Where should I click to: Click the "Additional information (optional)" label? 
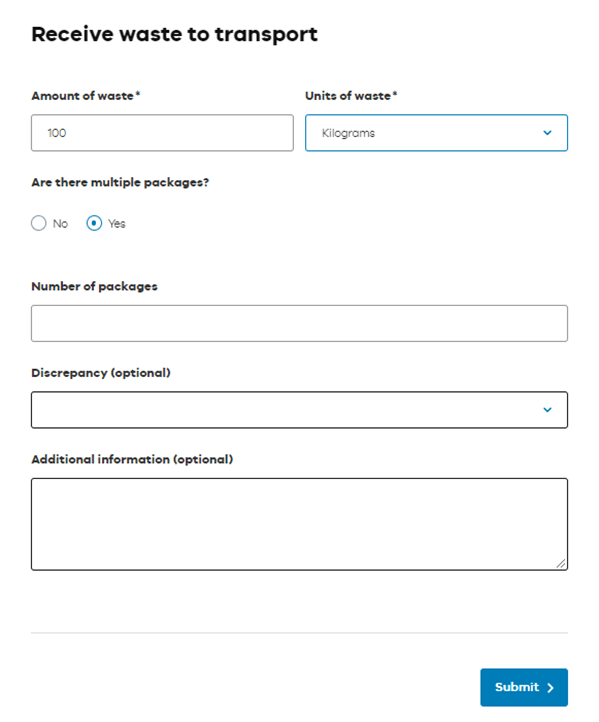point(132,460)
